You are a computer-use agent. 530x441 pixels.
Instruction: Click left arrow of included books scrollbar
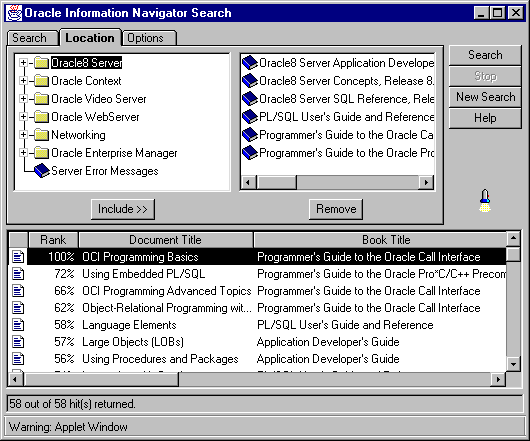tap(248, 182)
